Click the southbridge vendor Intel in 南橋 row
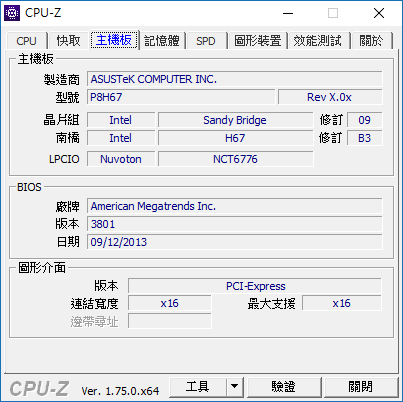The height and width of the screenshot is (402, 403). (121, 138)
